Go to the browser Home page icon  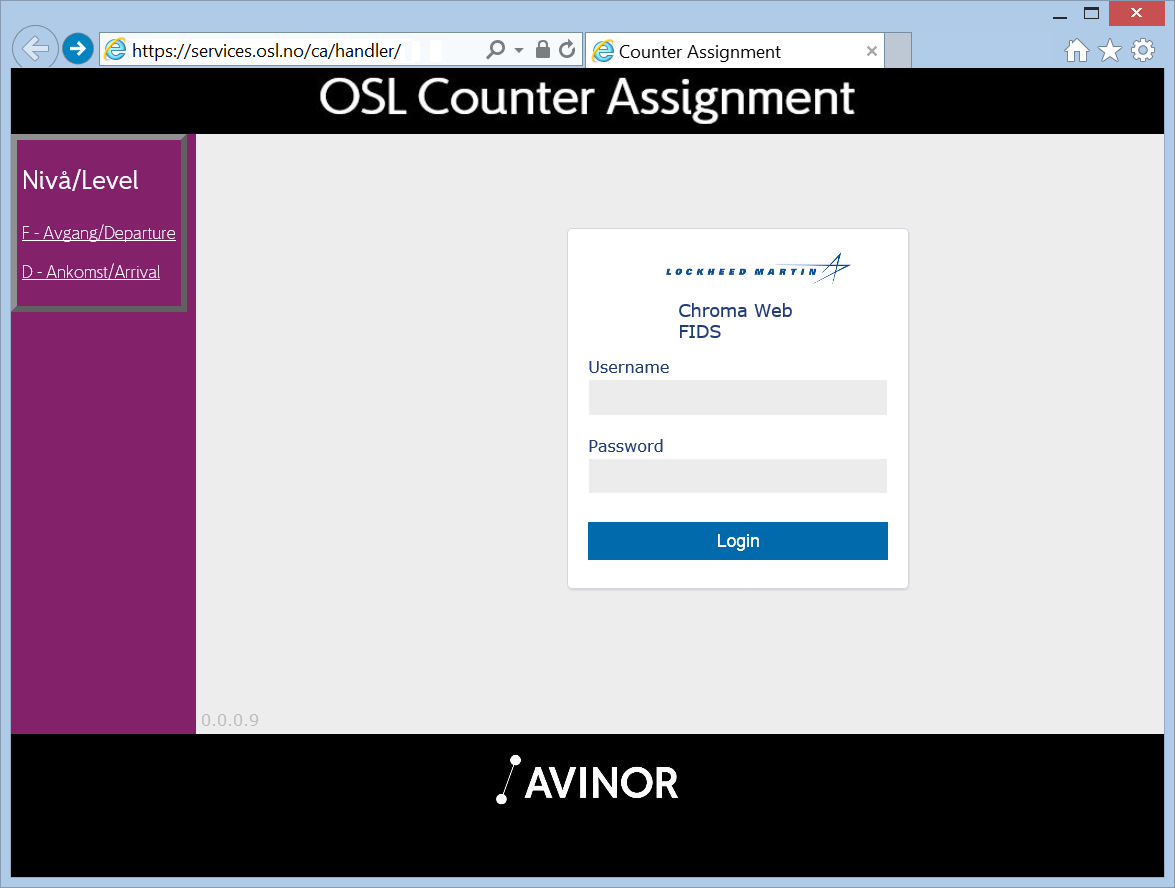pyautogui.click(x=1077, y=50)
